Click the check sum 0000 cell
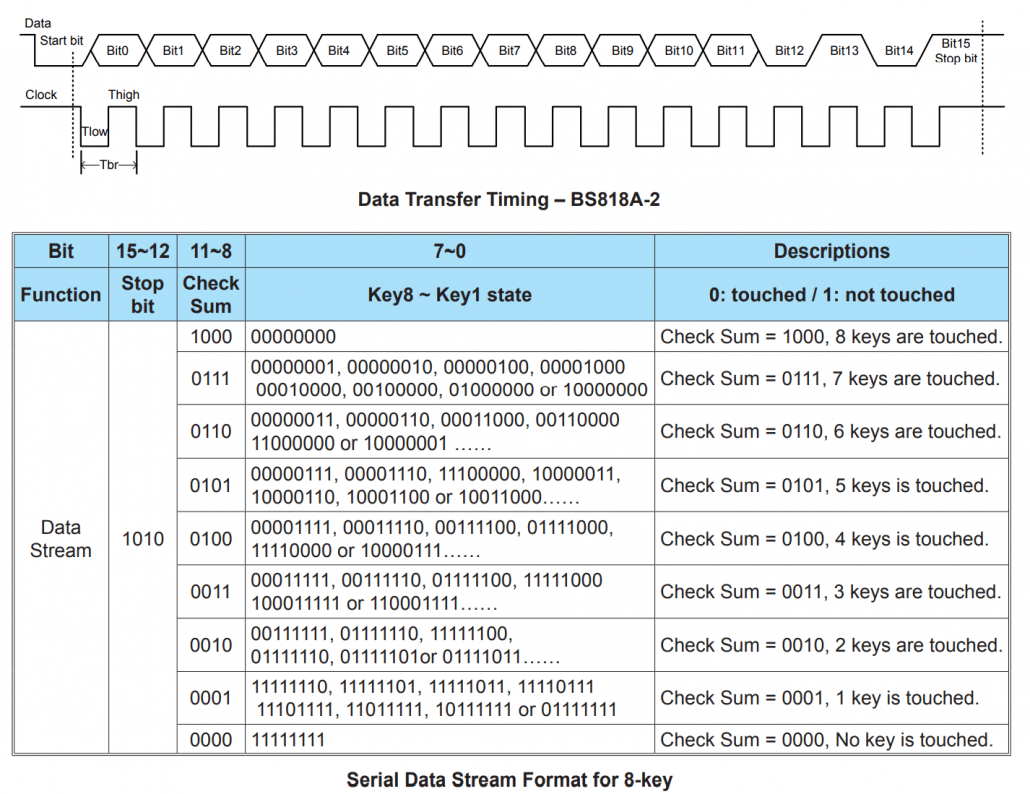The image size is (1030, 794). pos(210,740)
